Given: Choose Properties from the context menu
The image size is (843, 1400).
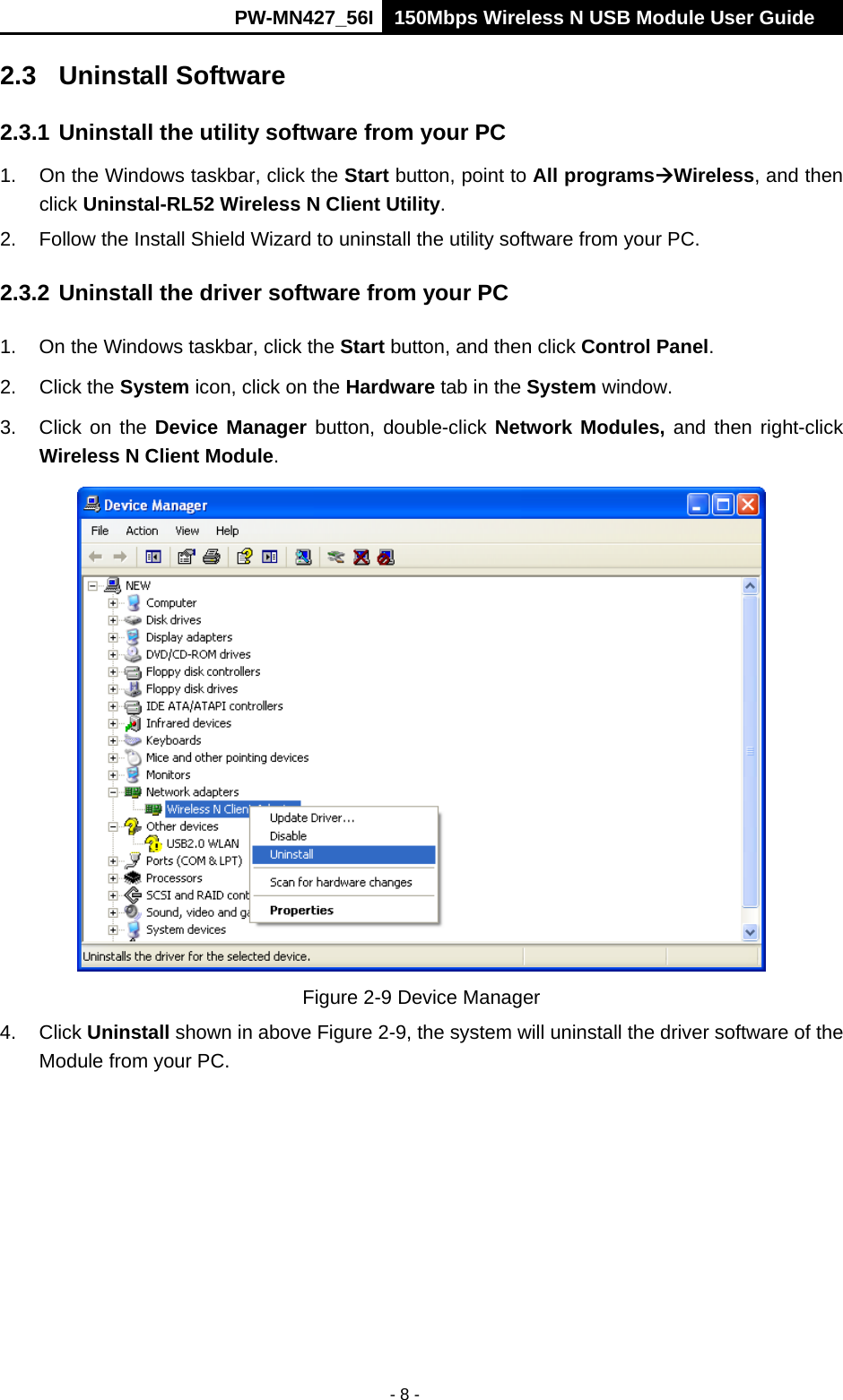Looking at the screenshot, I should coord(344,910).
